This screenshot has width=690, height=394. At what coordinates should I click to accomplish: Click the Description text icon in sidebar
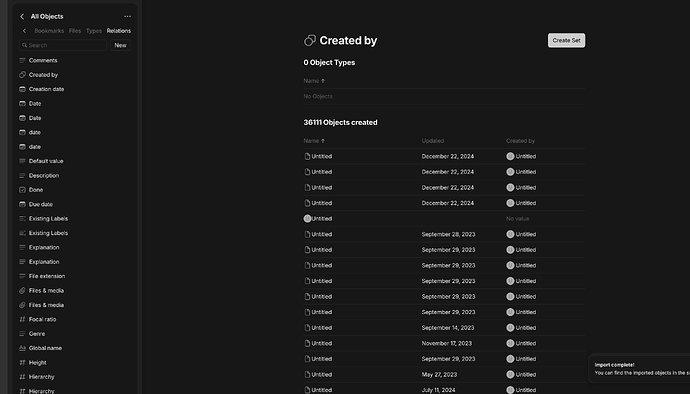(x=22, y=175)
